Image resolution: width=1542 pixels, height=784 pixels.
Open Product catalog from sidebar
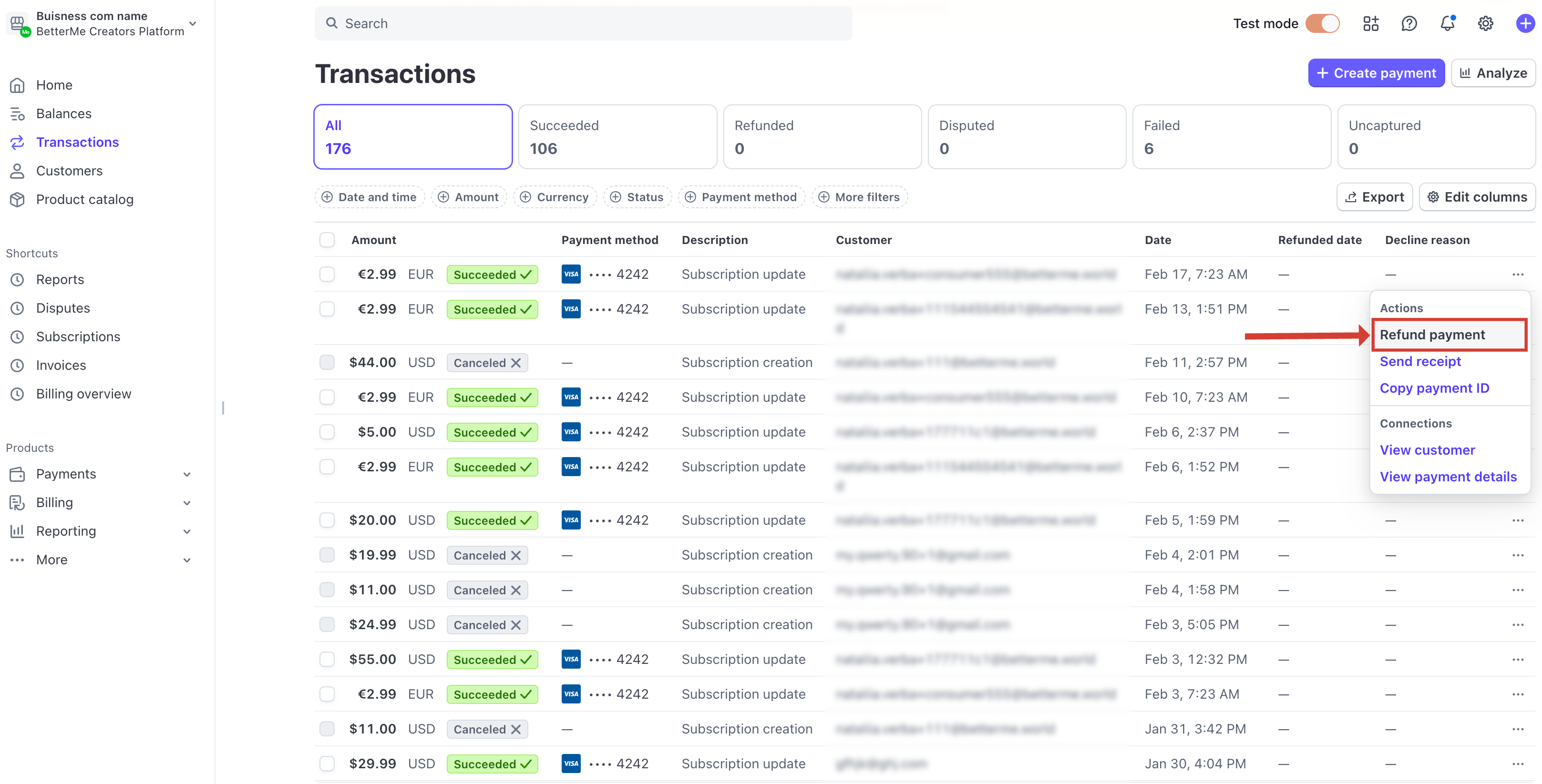coord(84,199)
